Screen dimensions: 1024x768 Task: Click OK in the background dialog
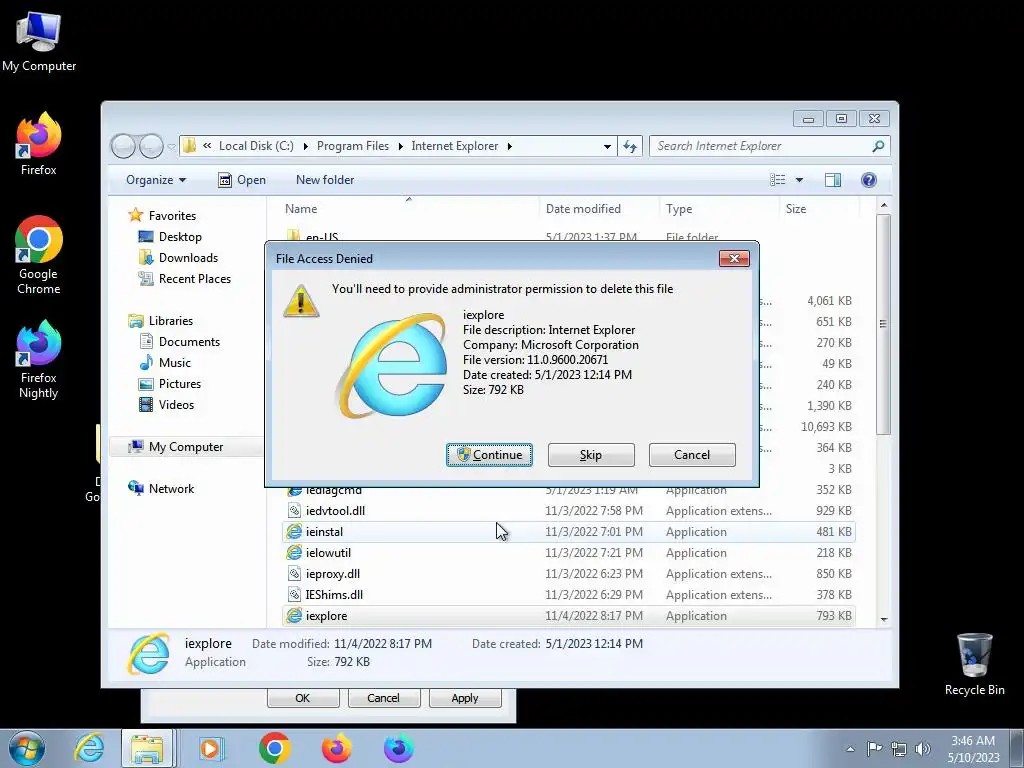coord(303,697)
